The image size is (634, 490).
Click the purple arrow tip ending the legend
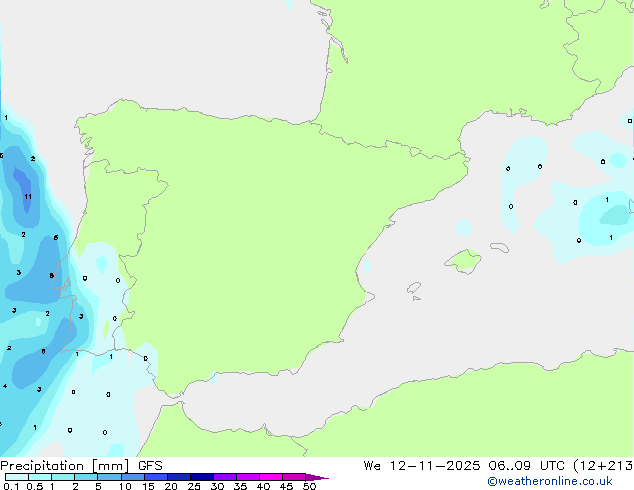click(317, 477)
